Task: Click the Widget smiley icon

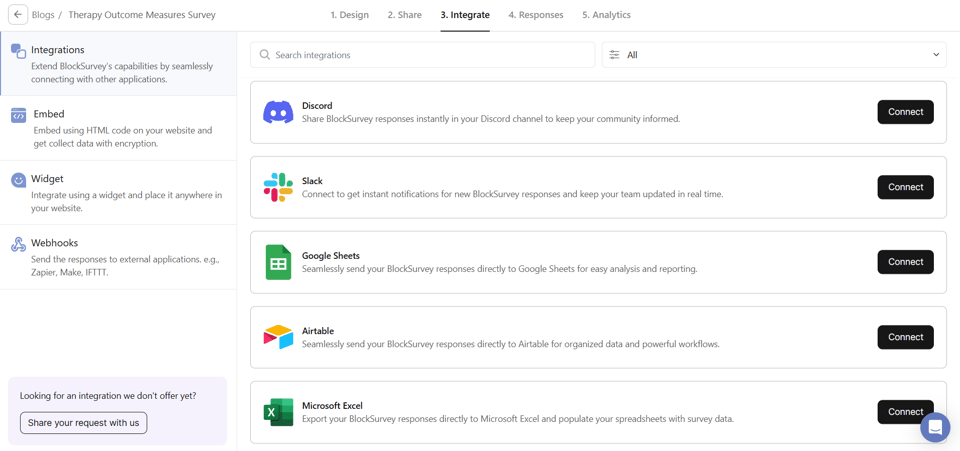Action: 18,180
